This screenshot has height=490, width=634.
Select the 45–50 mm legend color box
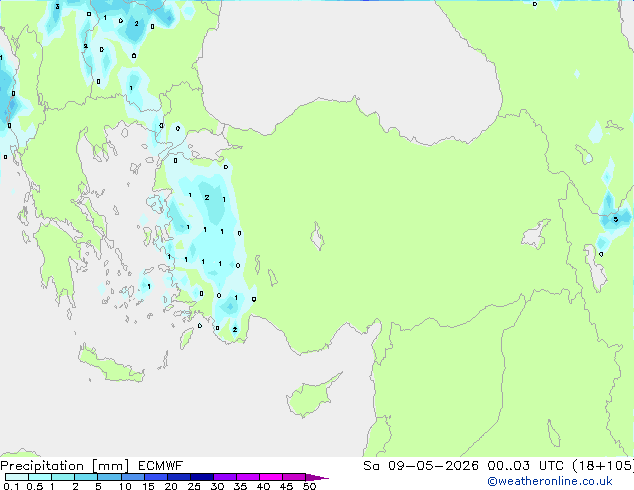[294, 477]
